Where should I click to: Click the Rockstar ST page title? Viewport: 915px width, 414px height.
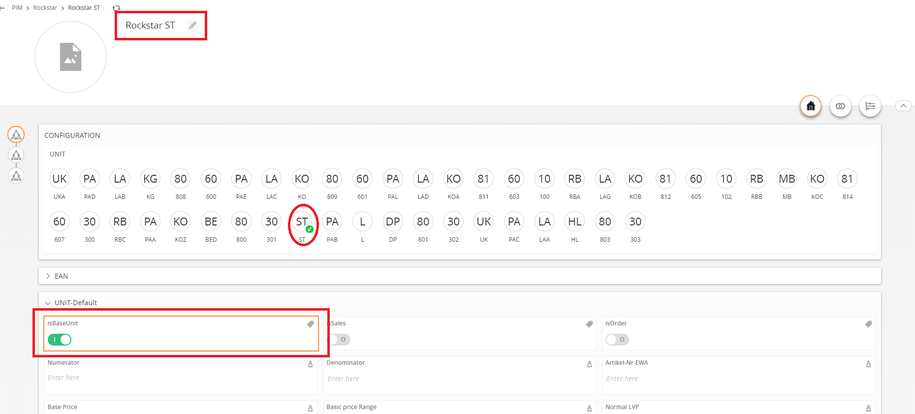pos(150,25)
